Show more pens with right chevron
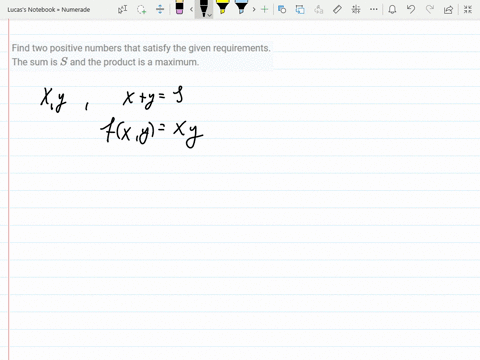 pyautogui.click(x=254, y=9)
